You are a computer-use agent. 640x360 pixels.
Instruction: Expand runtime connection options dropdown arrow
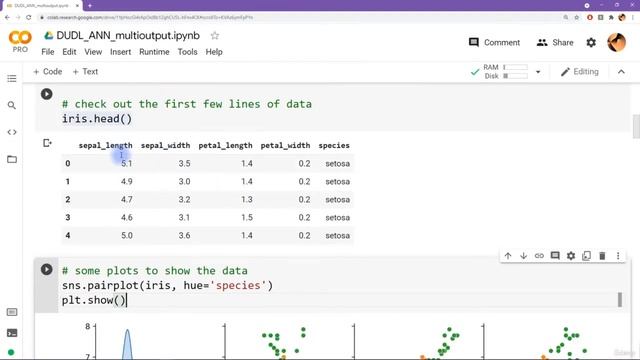538,72
